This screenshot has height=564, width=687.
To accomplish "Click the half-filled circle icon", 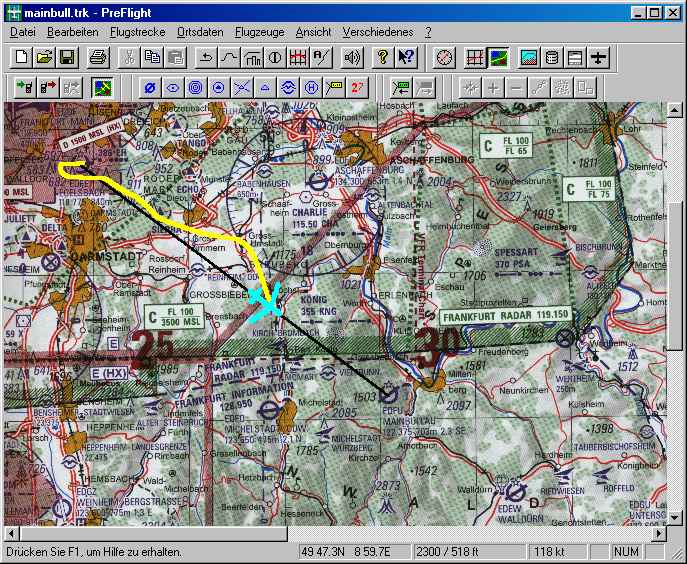I will coord(275,57).
